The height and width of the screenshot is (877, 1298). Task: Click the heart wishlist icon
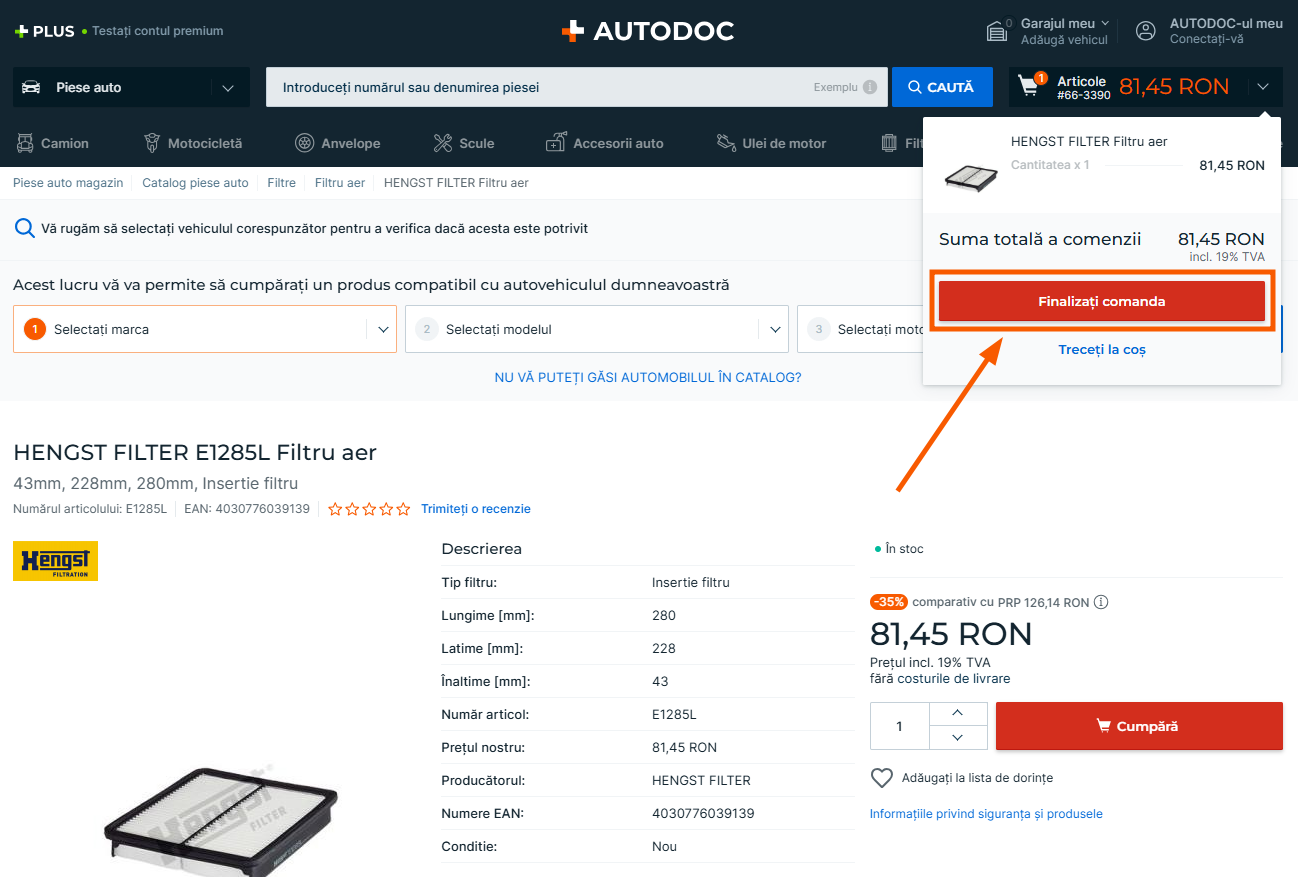tap(881, 778)
